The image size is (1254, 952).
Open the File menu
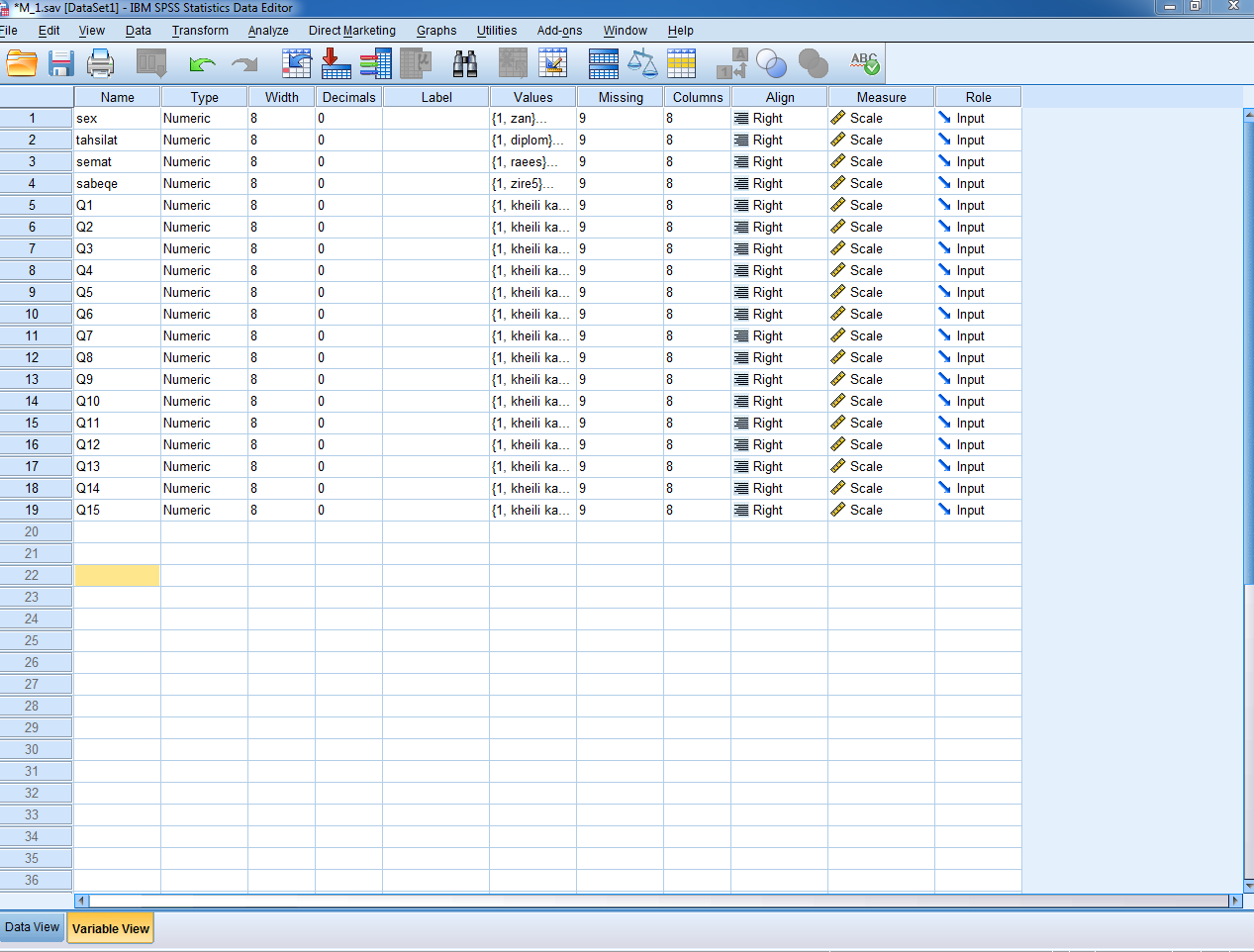pyautogui.click(x=9, y=31)
